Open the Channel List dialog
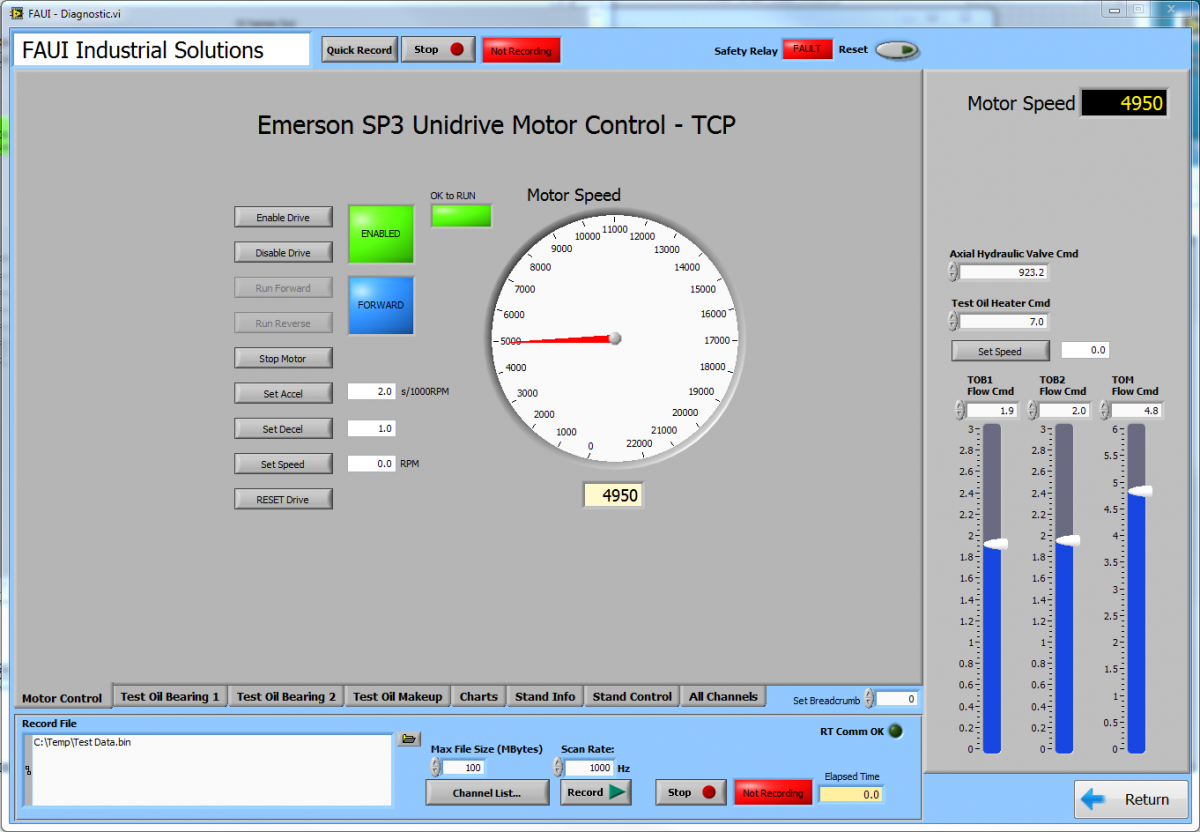This screenshot has width=1200, height=832. pos(487,792)
